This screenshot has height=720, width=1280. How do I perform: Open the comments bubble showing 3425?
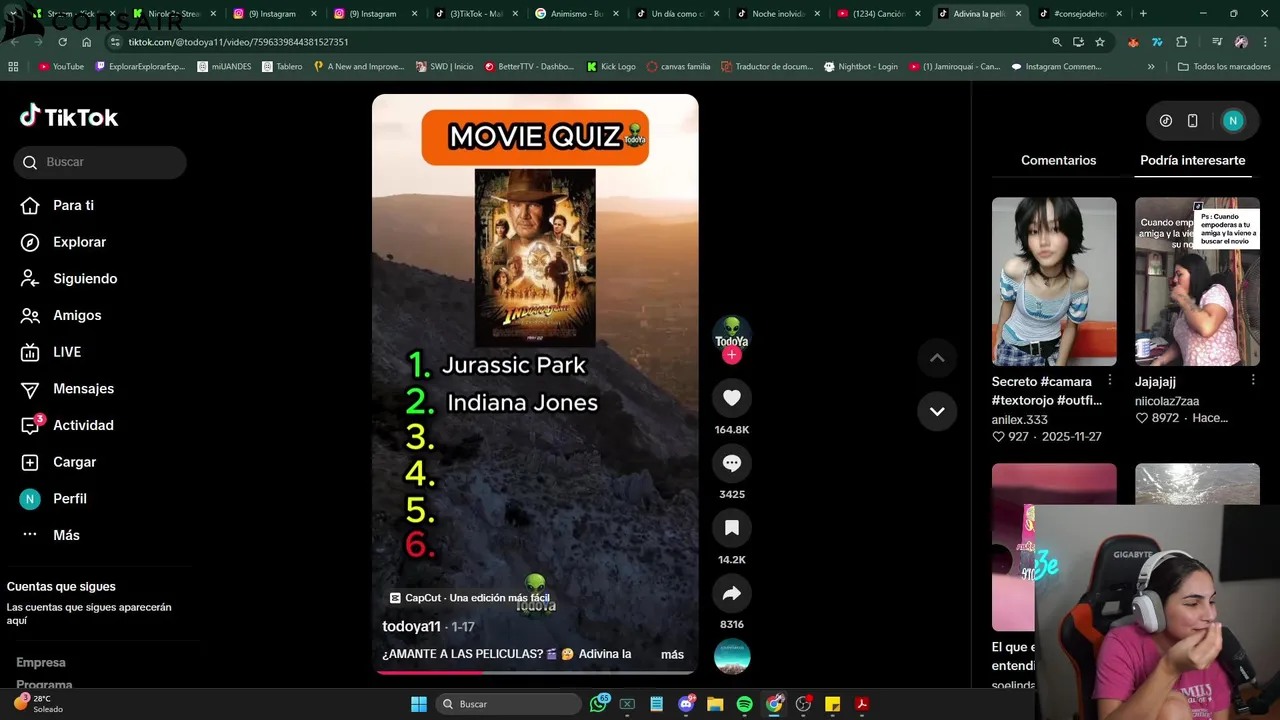732,463
